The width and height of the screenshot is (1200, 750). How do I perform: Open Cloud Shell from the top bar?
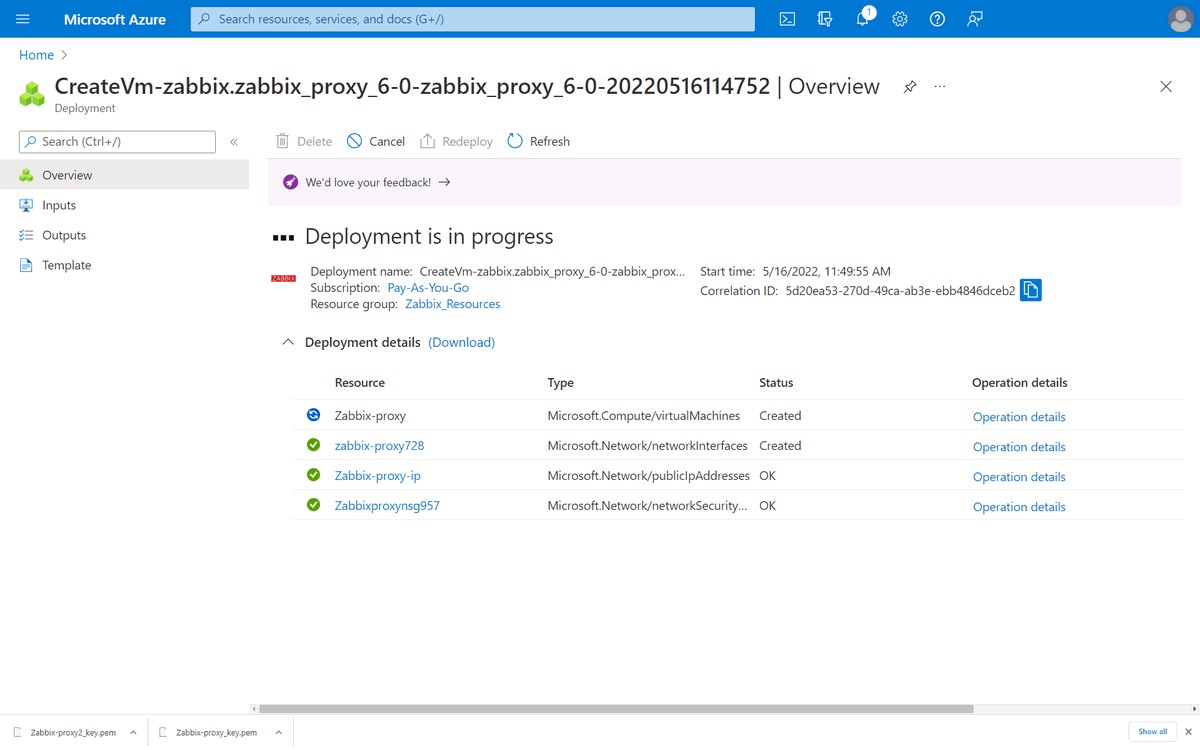[787, 19]
